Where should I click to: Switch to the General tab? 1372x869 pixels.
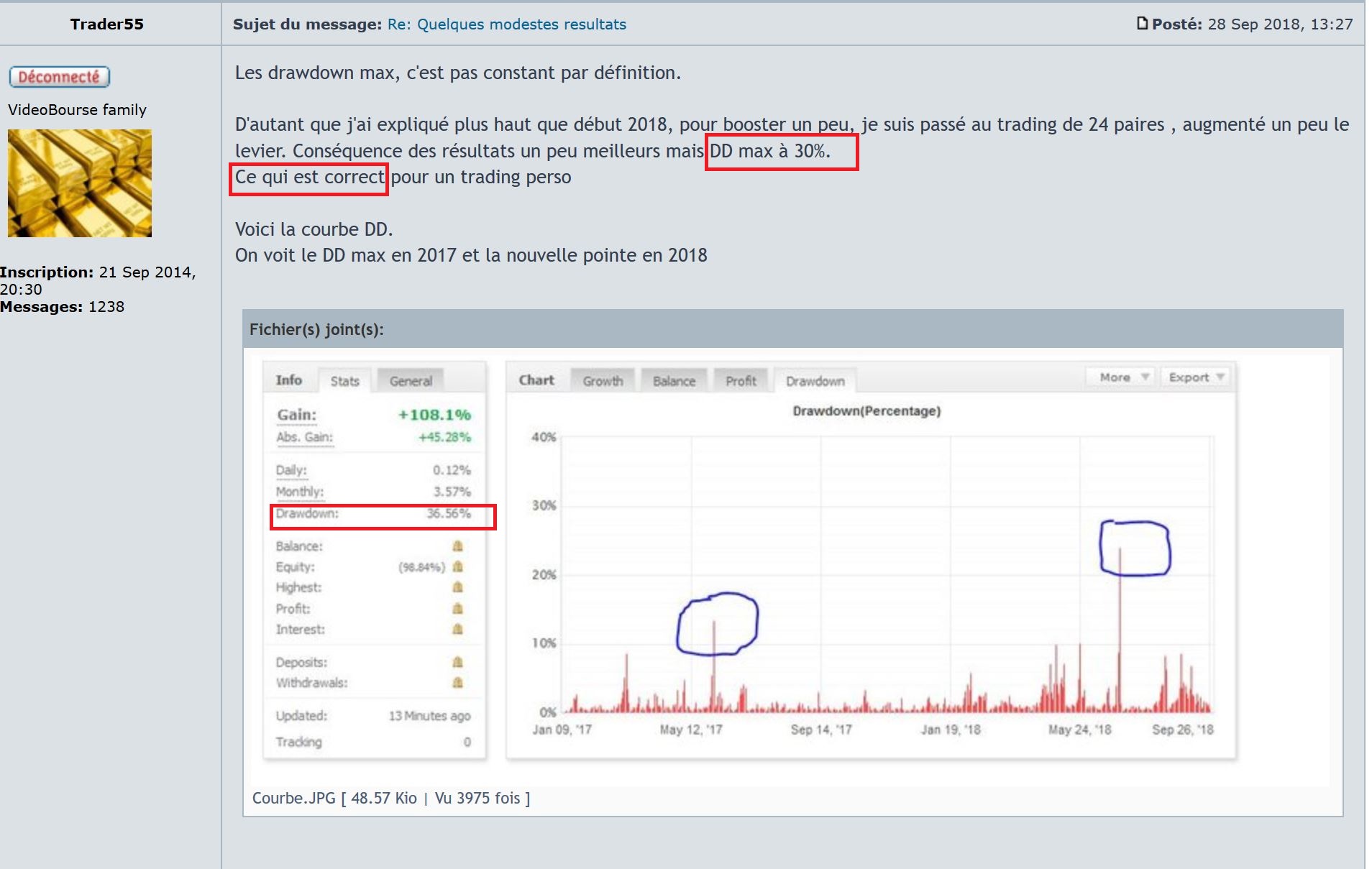point(411,381)
